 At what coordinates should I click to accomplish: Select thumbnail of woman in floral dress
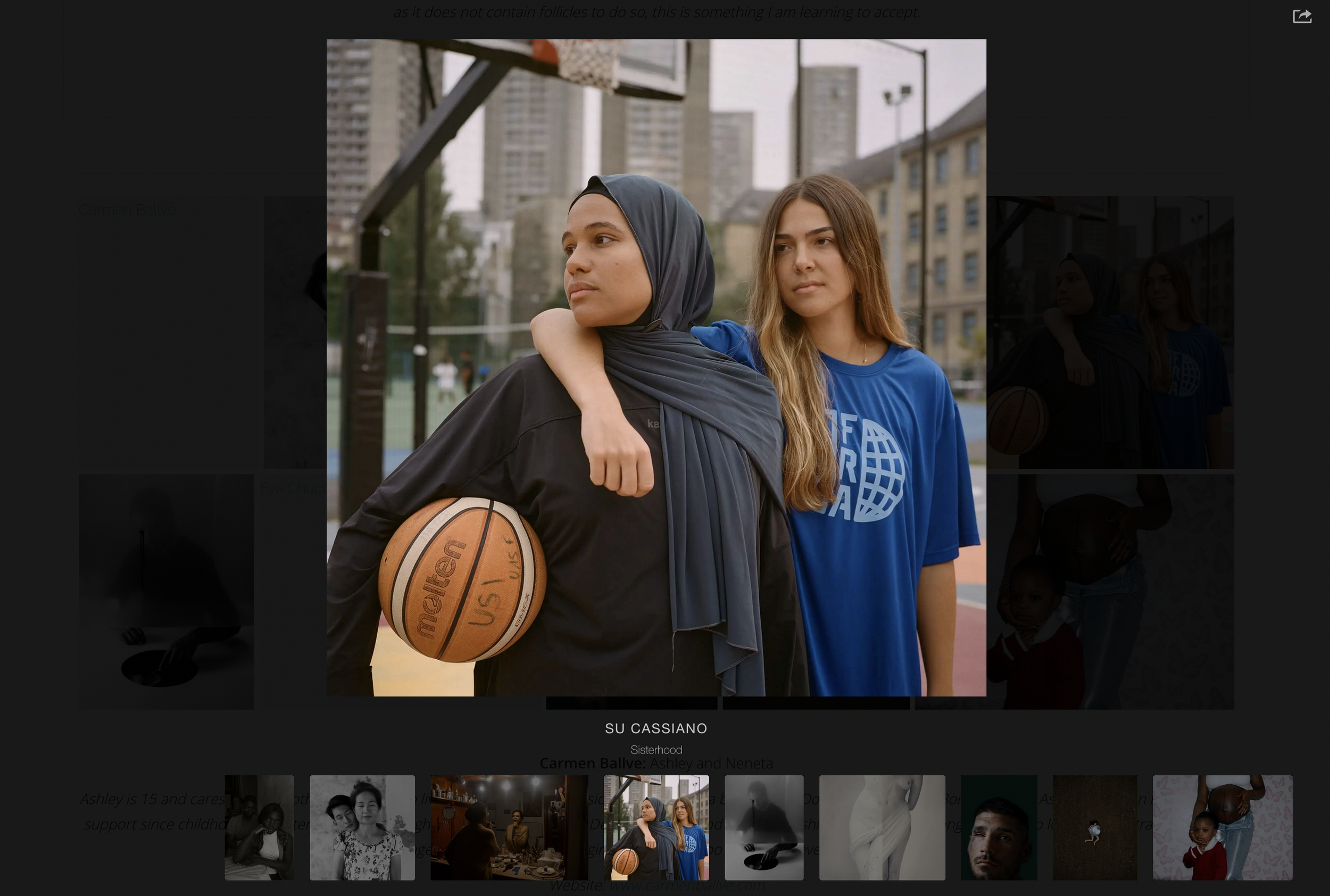coord(362,827)
